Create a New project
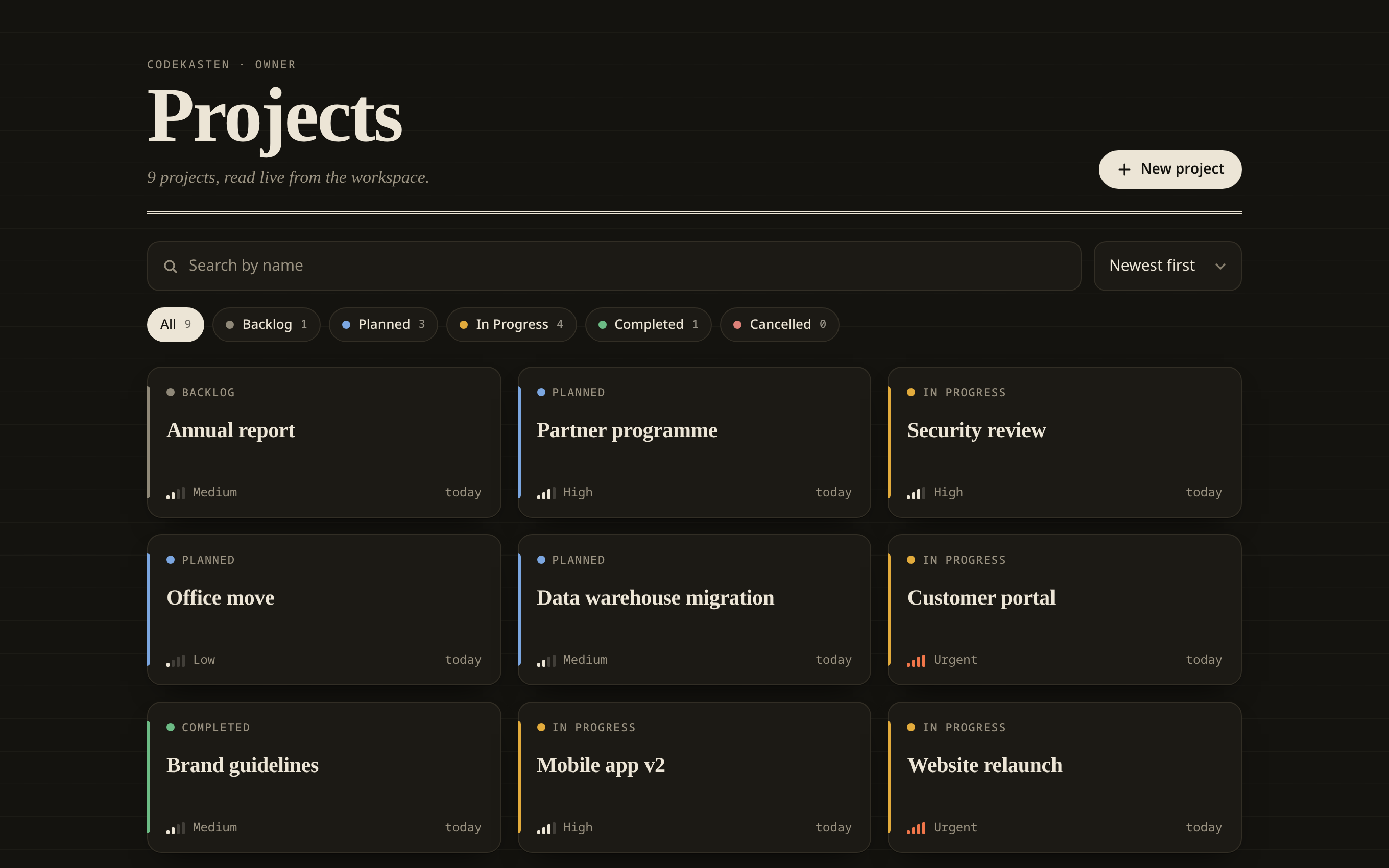The height and width of the screenshot is (868, 1389). tap(1170, 170)
